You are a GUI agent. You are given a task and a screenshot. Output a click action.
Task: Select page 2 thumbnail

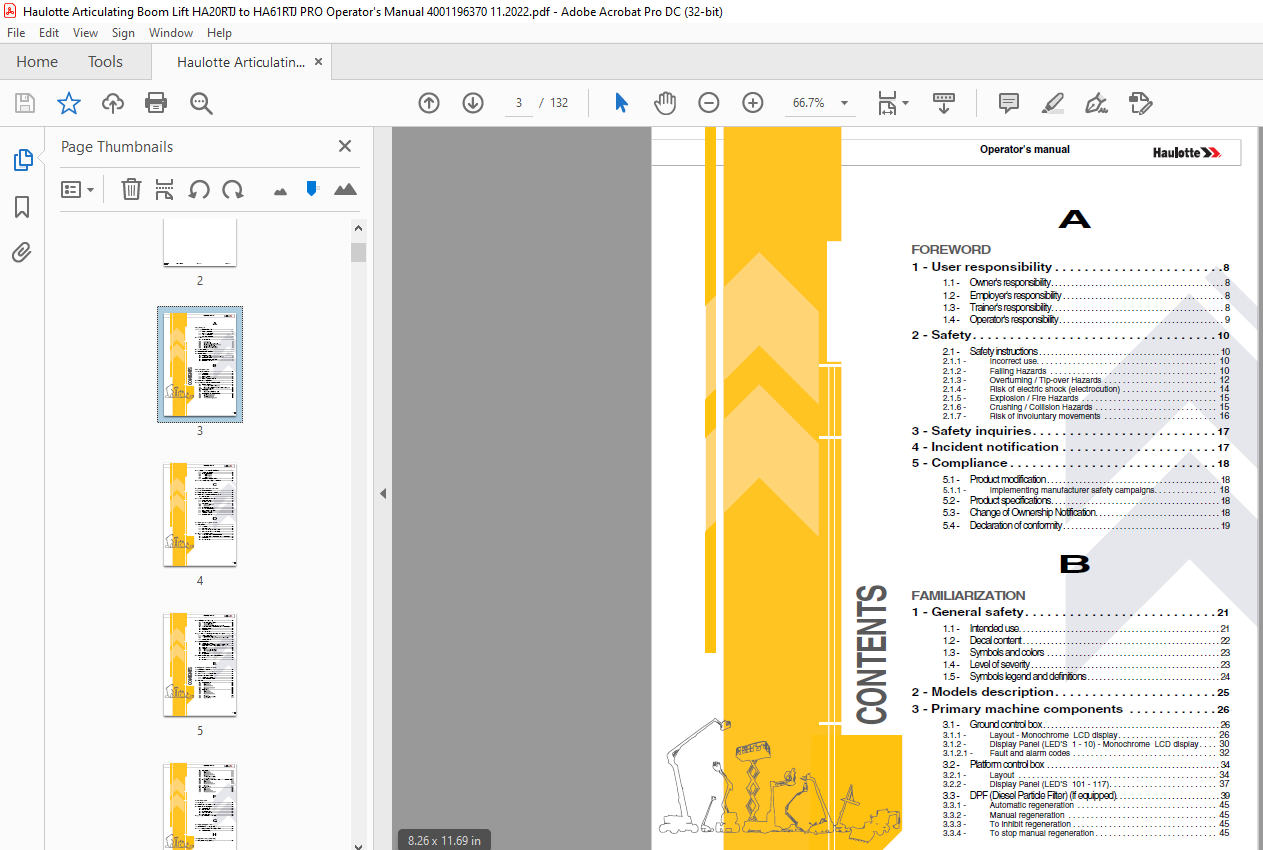click(x=200, y=242)
